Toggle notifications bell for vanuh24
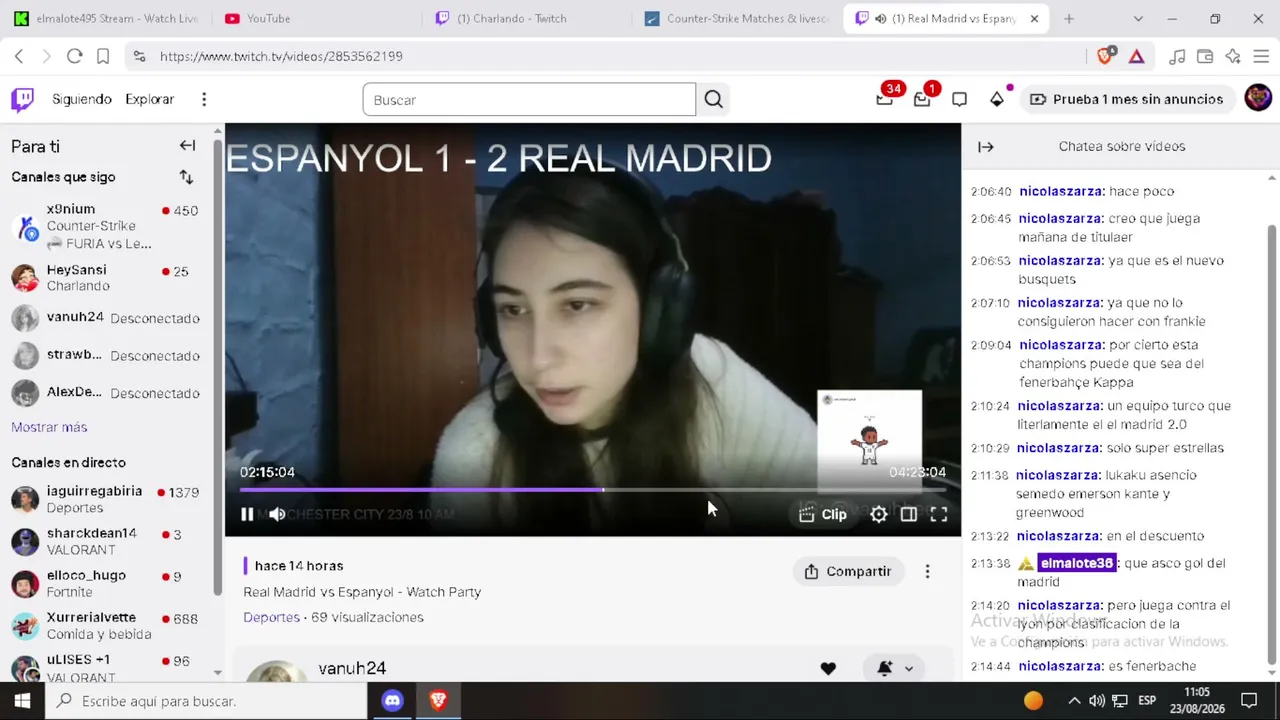Viewport: 1280px width, 720px height. point(884,668)
